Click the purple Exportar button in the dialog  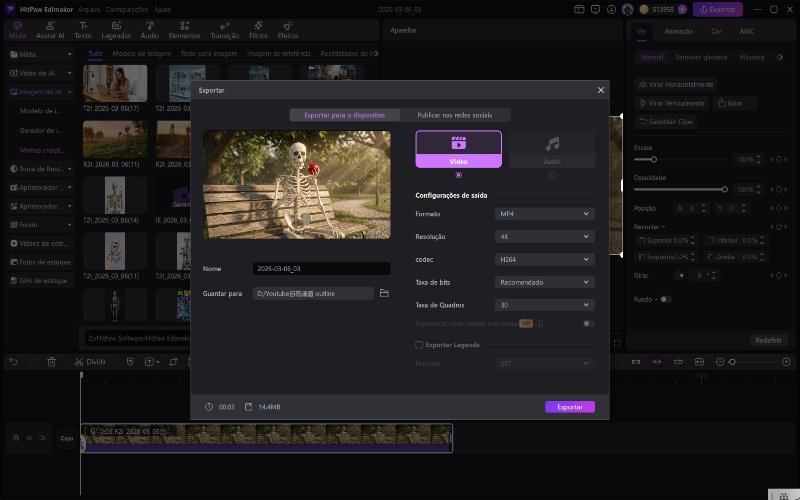569,407
